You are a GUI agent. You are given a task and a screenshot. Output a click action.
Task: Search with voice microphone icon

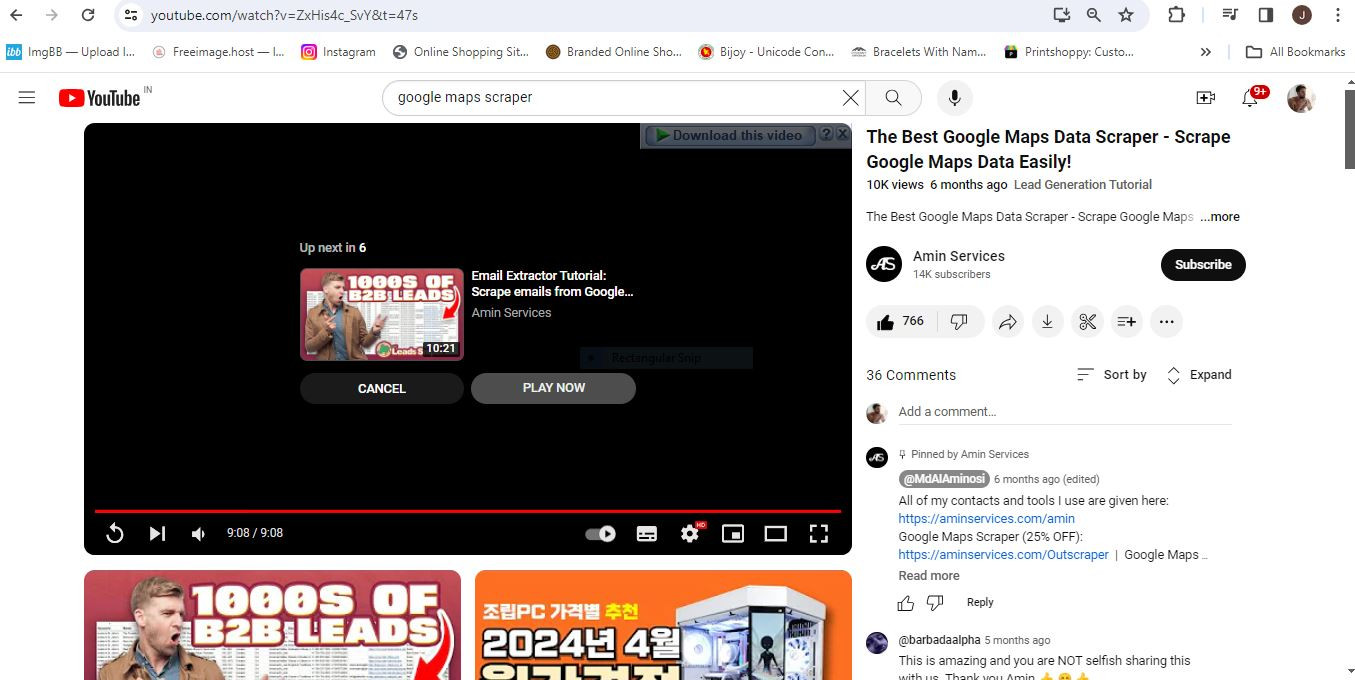(x=954, y=97)
